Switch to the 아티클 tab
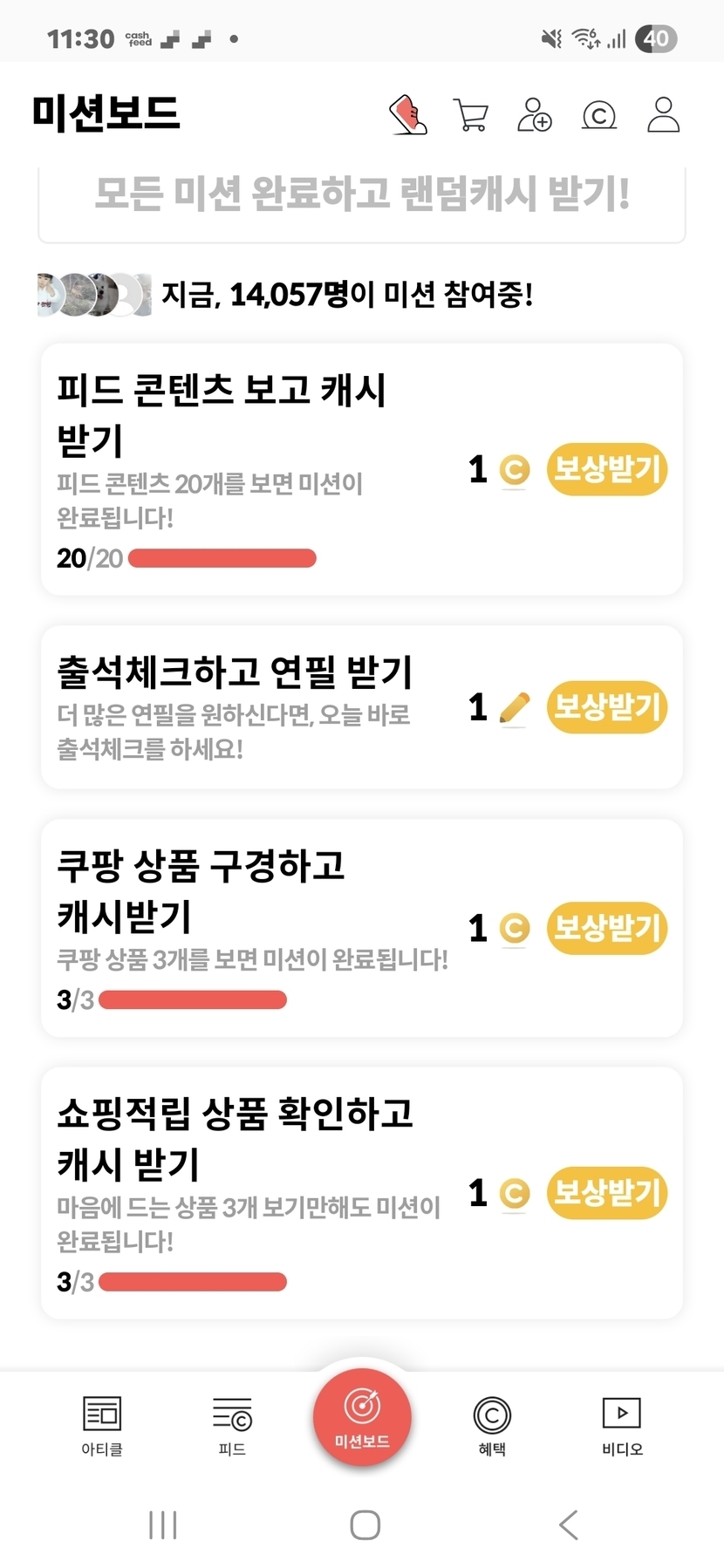 (x=102, y=1425)
